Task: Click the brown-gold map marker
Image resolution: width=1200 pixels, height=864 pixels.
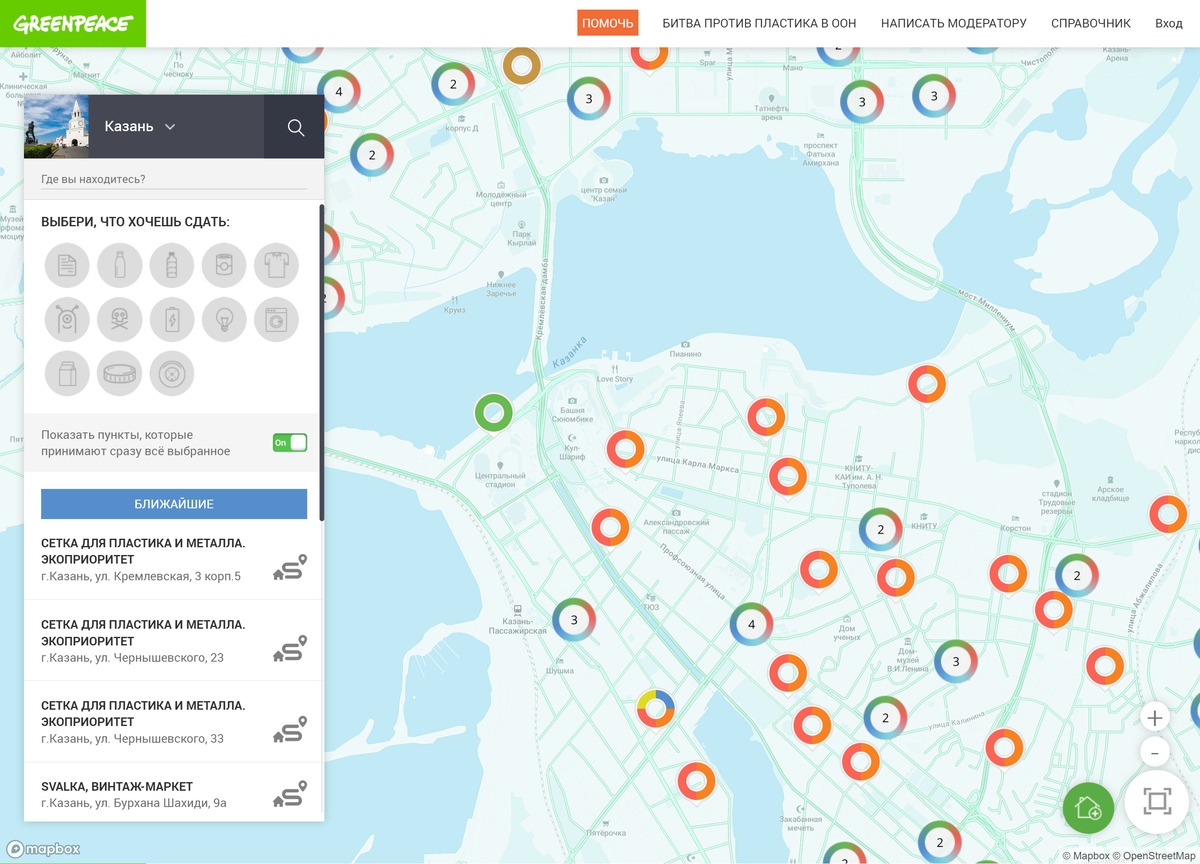Action: coord(522,67)
